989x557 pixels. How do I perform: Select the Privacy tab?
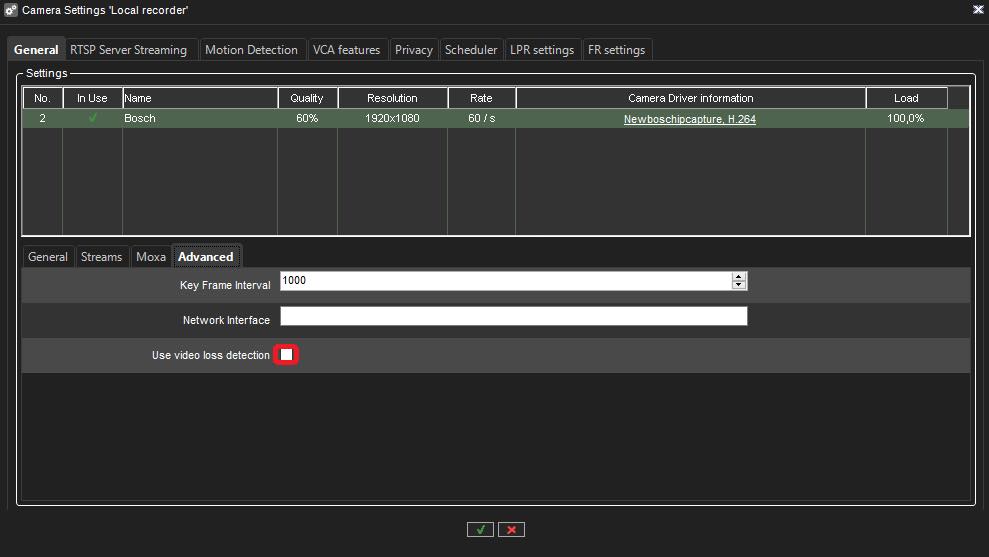point(413,50)
